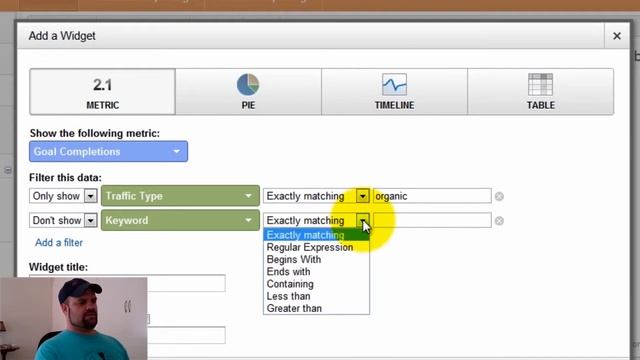640x360 pixels.
Task: Select the Timeline widget type tab
Action: tap(394, 91)
